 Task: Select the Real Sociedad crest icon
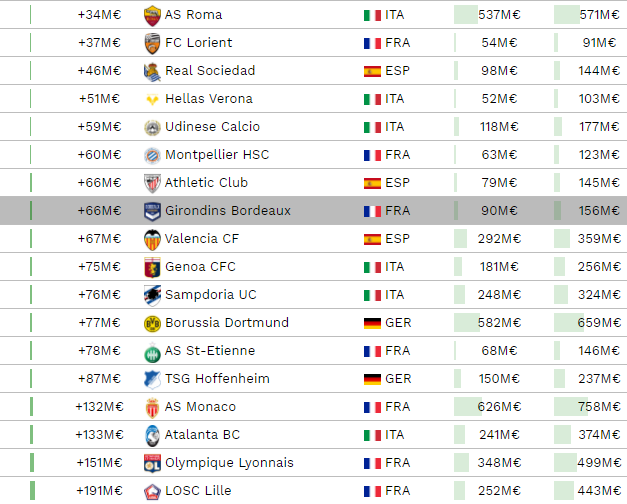(x=152, y=72)
